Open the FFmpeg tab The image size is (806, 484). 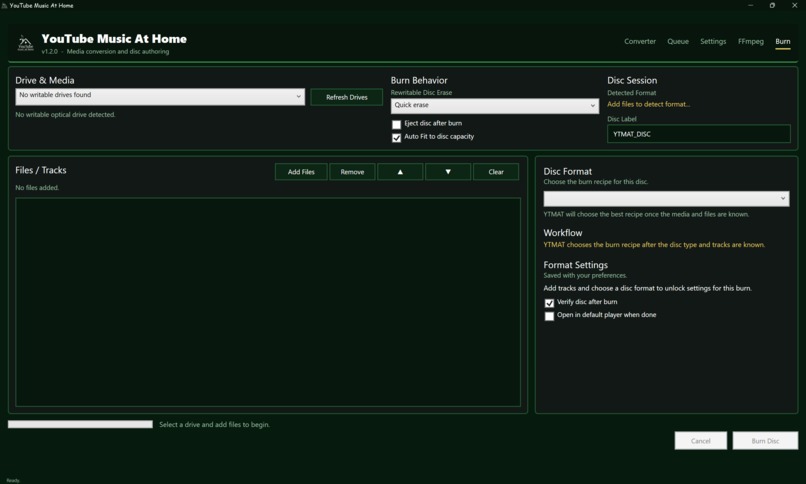[750, 41]
